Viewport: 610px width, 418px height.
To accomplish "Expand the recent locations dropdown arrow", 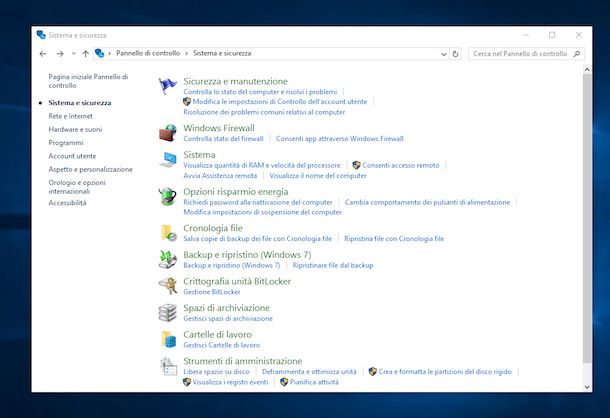I will pyautogui.click(x=73, y=53).
